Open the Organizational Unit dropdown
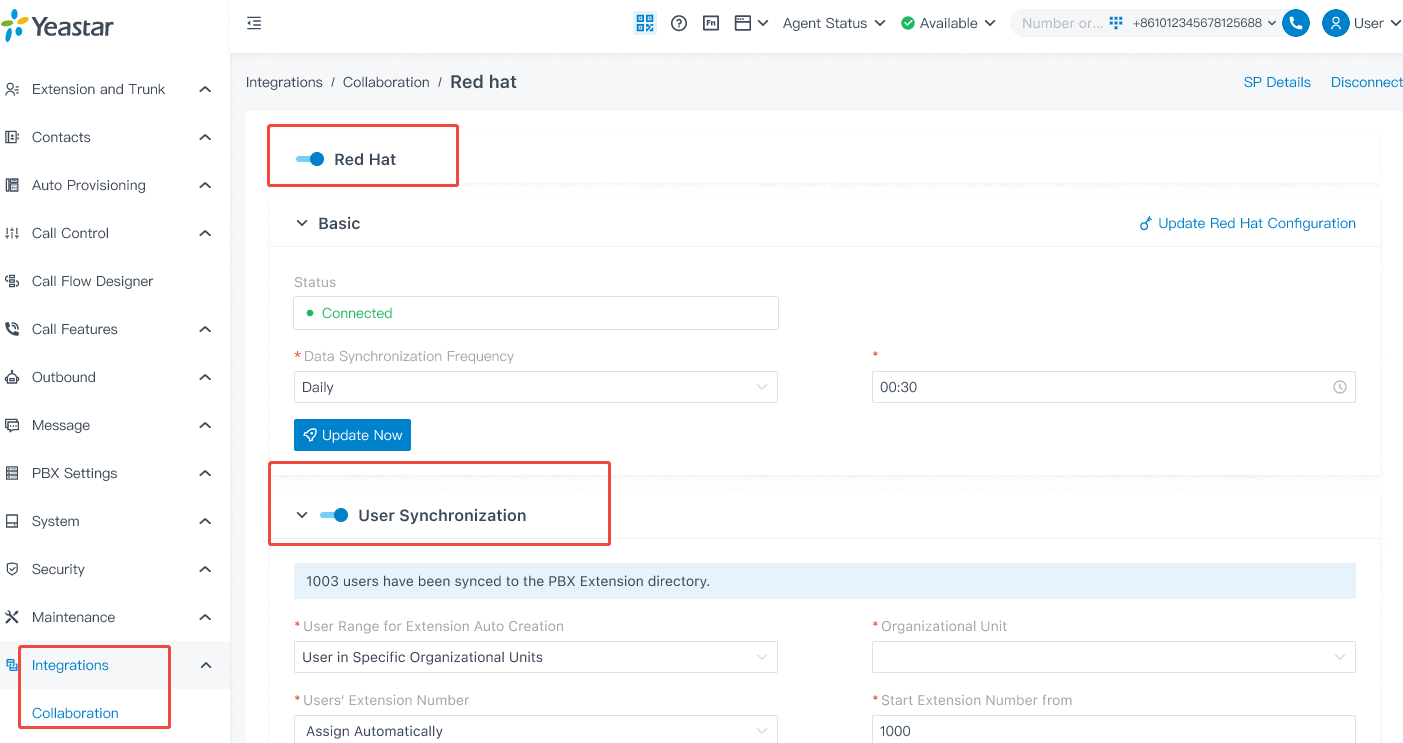 pos(1113,657)
